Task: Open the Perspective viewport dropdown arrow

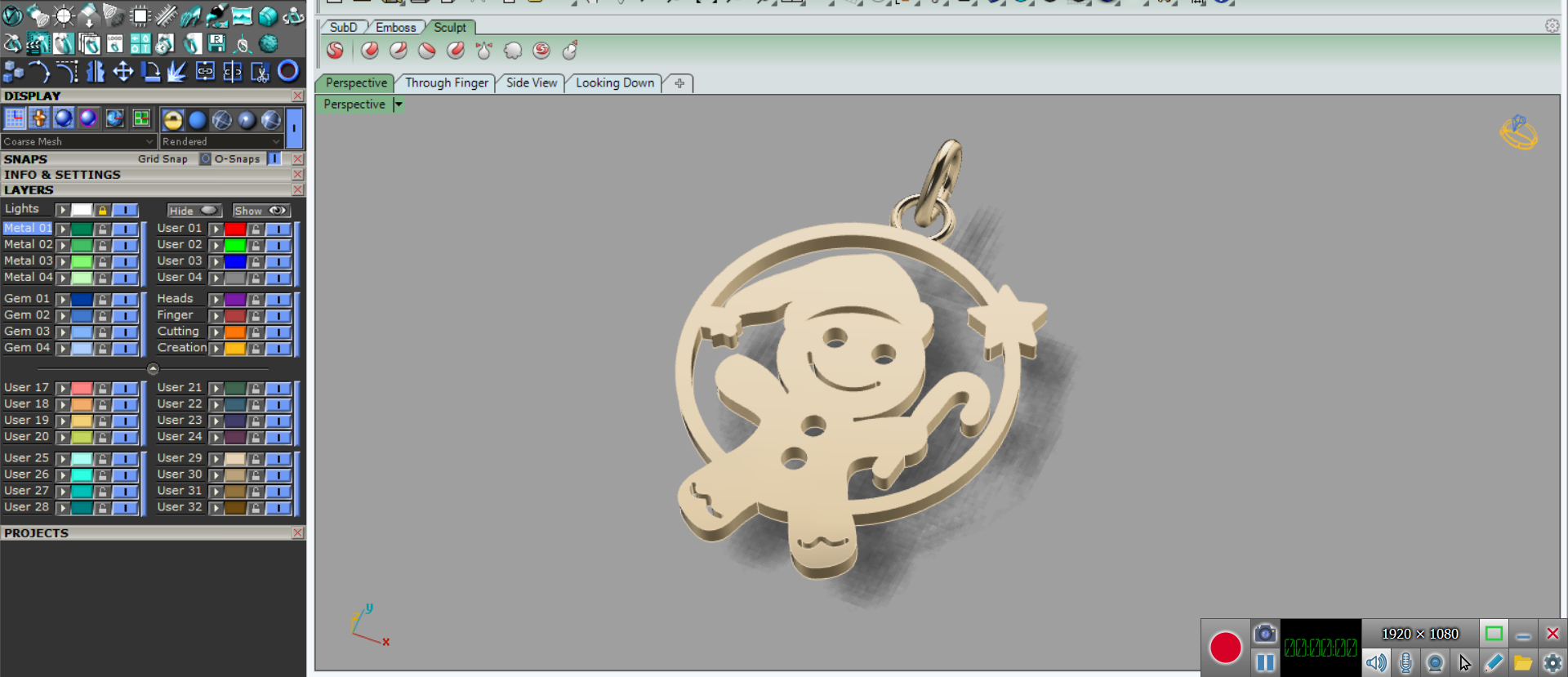Action: [399, 105]
